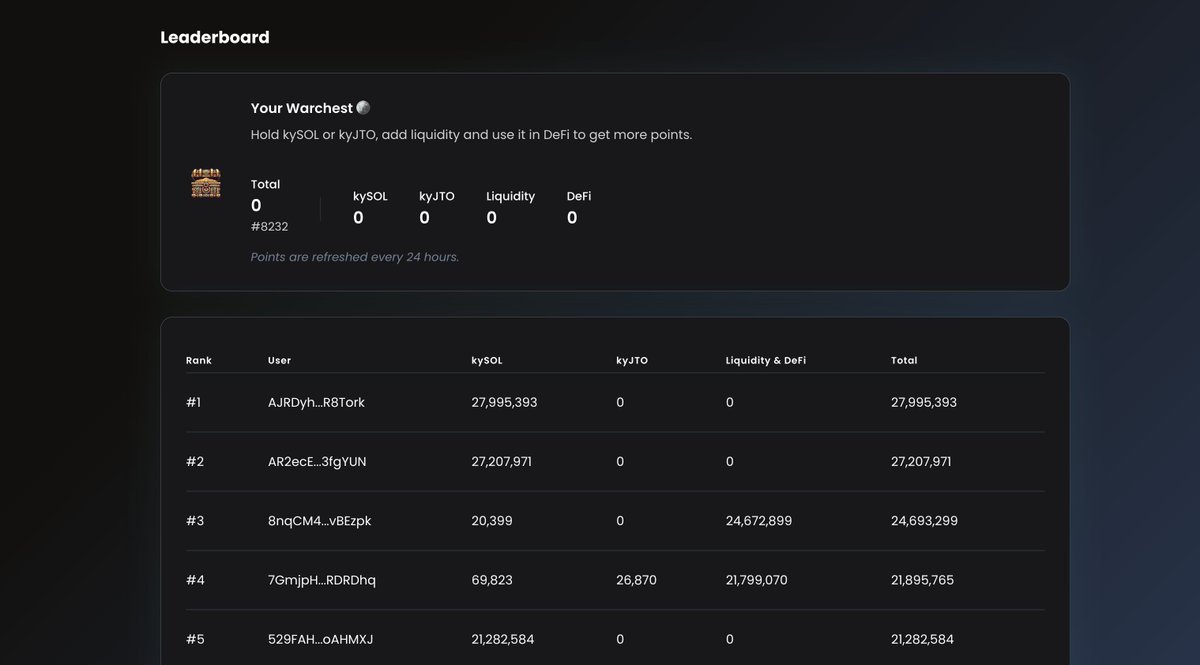Click Liquidity & DeFi value 21,799,070
1200x665 pixels.
click(758, 580)
